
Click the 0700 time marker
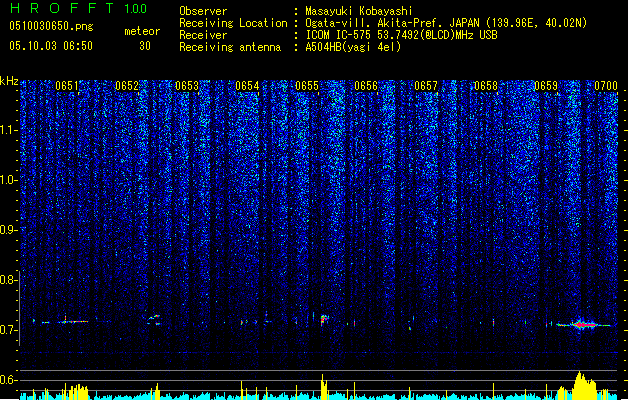(606, 86)
